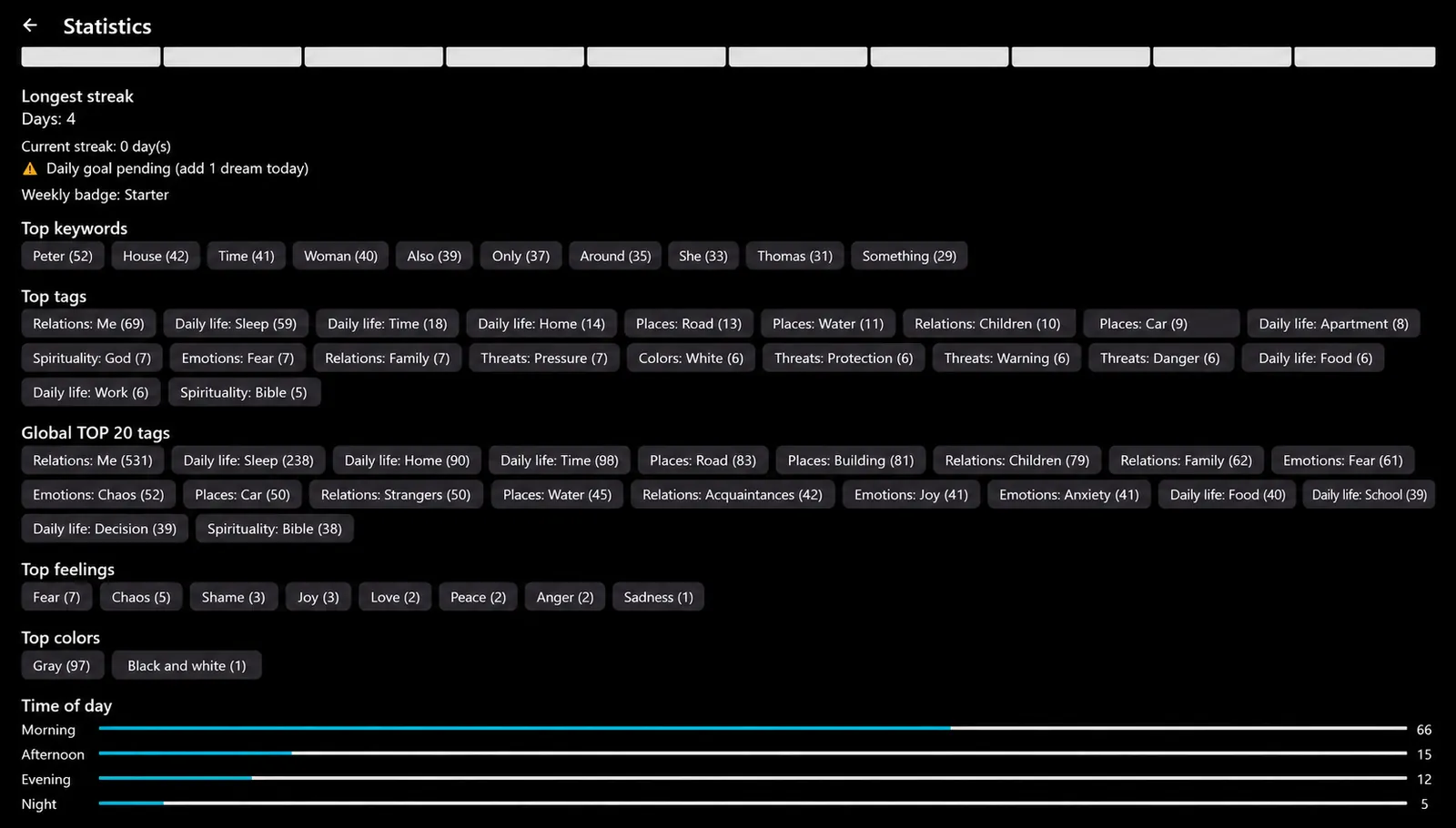
Task: Click the Threats: Pressure (7) tag
Action: [x=544, y=358]
